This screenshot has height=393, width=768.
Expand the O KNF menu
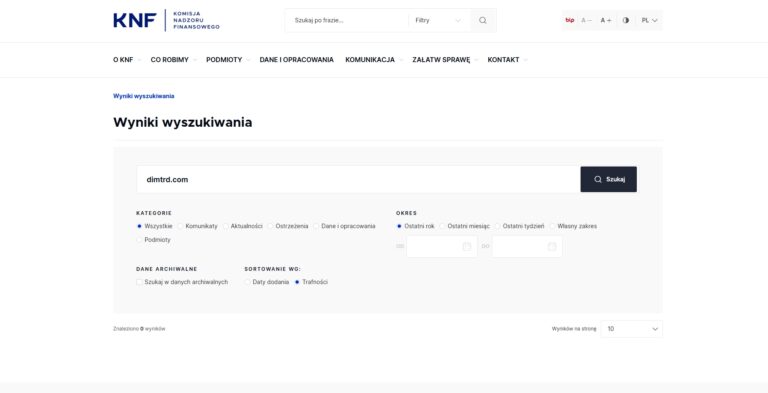coord(127,60)
